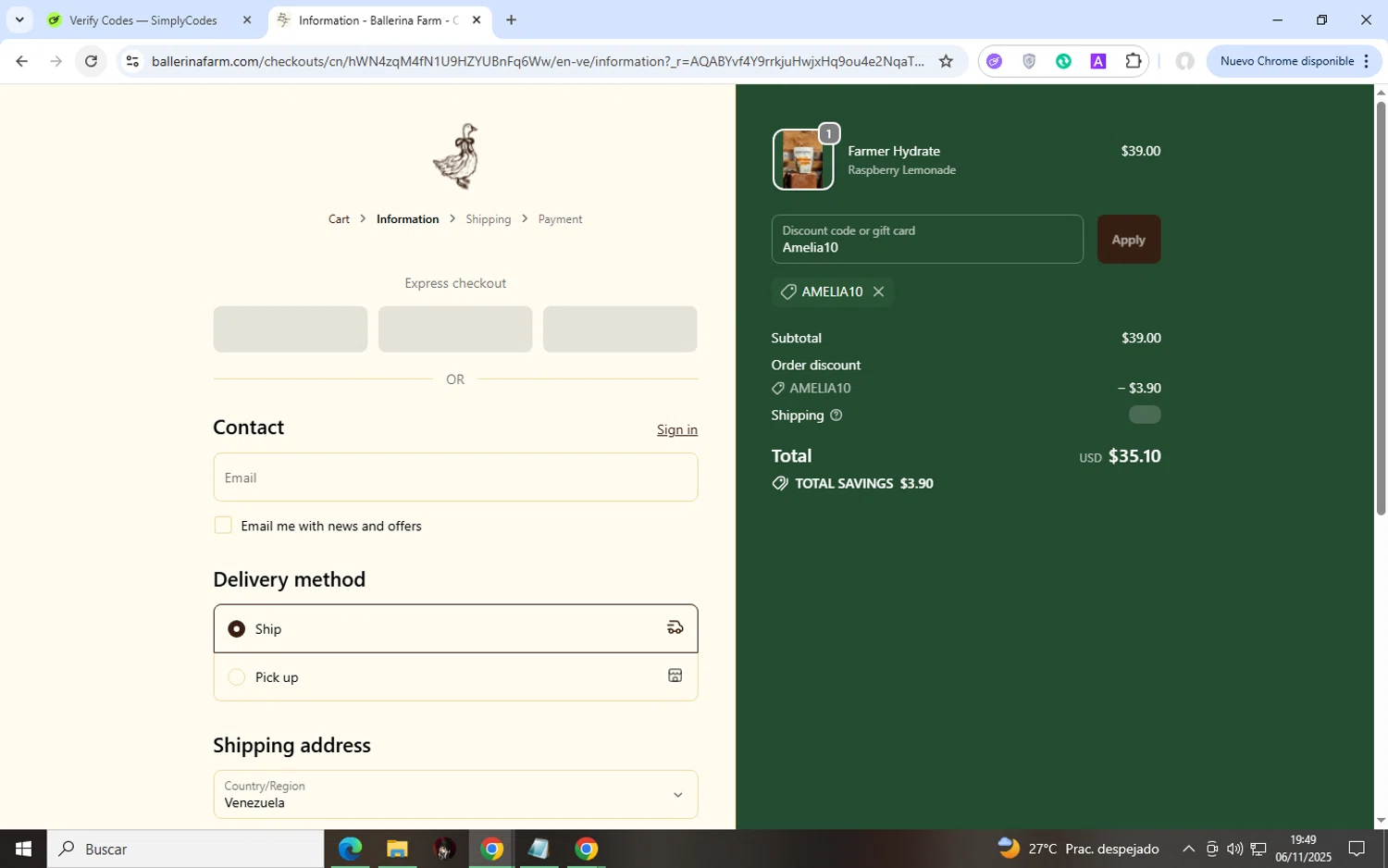Go back to the previous page
Image resolution: width=1388 pixels, height=868 pixels.
coord(21,61)
